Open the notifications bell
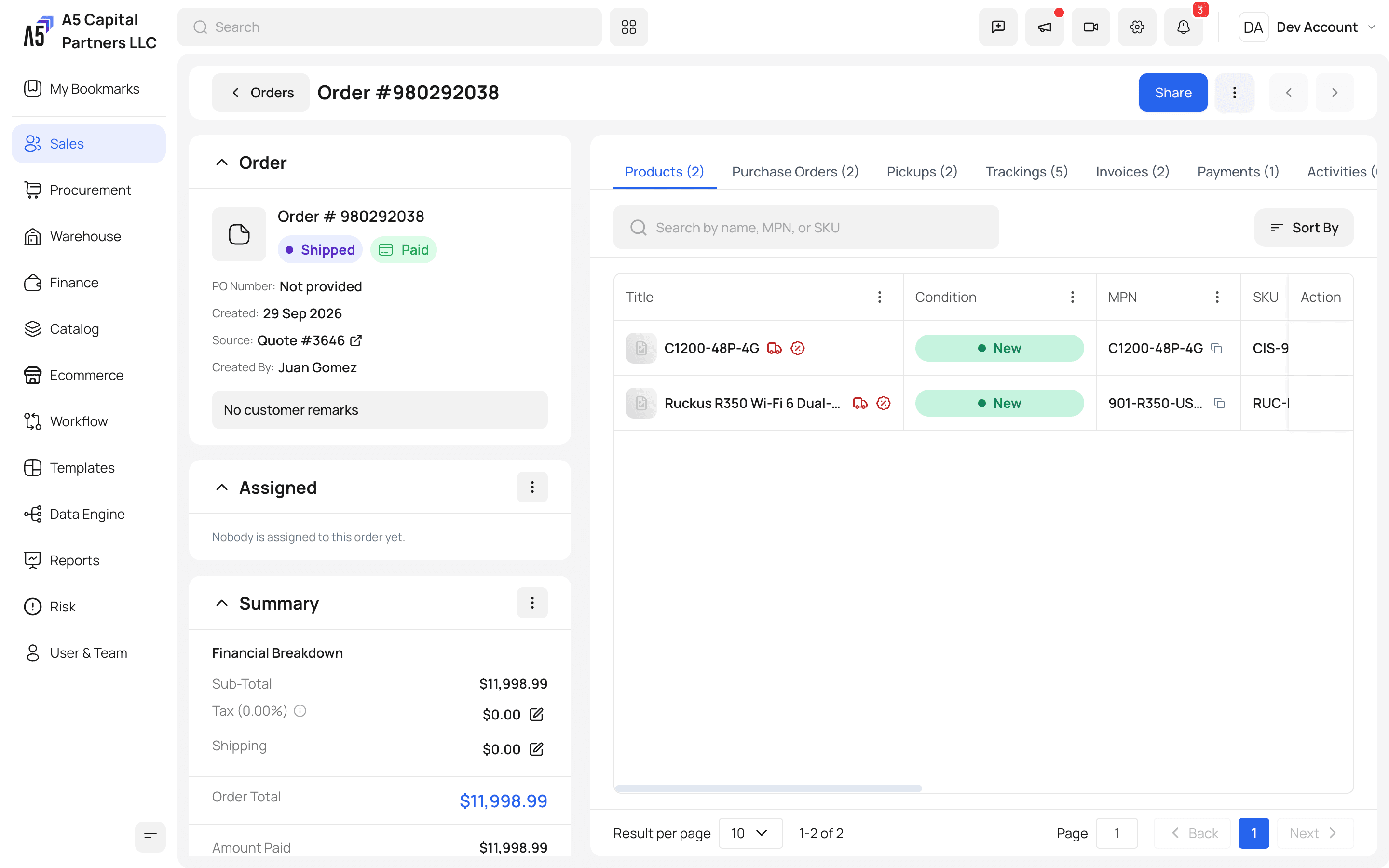Image resolution: width=1389 pixels, height=868 pixels. (x=1183, y=27)
